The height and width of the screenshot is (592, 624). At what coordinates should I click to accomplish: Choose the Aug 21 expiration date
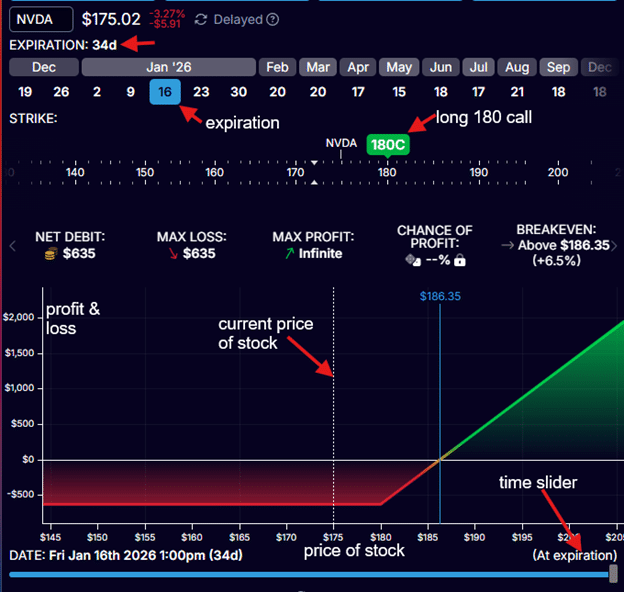point(517,92)
